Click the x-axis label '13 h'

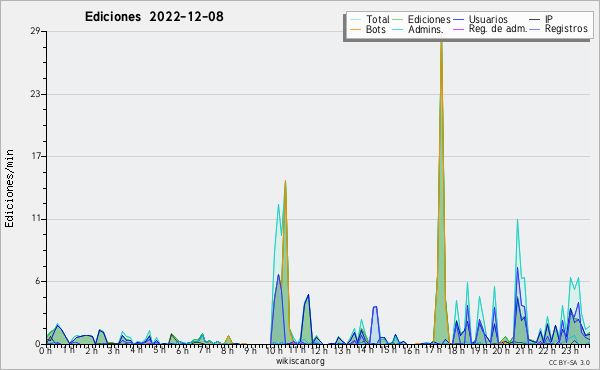pyautogui.click(x=342, y=351)
